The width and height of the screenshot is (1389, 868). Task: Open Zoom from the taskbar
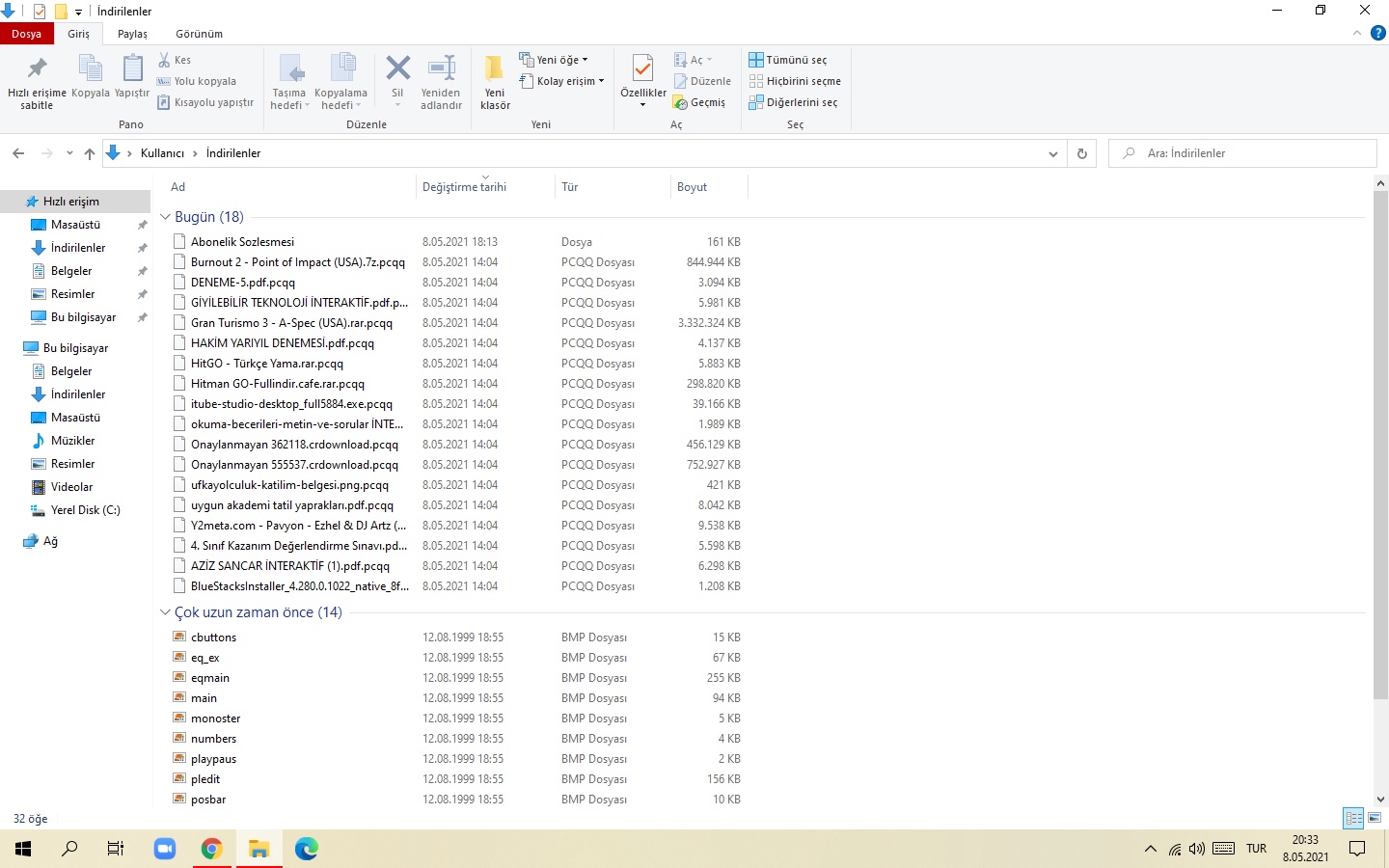click(x=164, y=849)
